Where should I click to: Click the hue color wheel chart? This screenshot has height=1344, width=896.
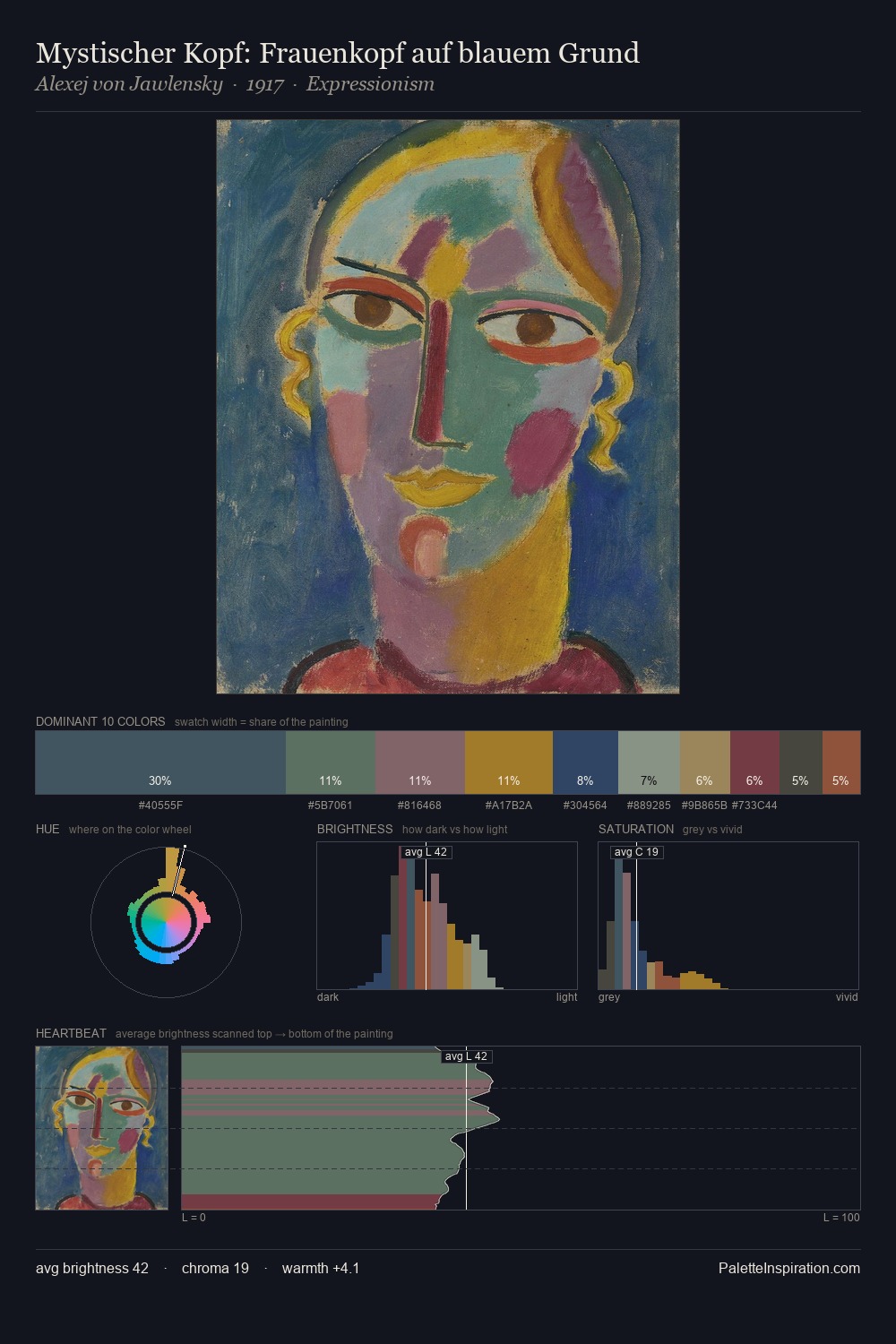tap(166, 922)
